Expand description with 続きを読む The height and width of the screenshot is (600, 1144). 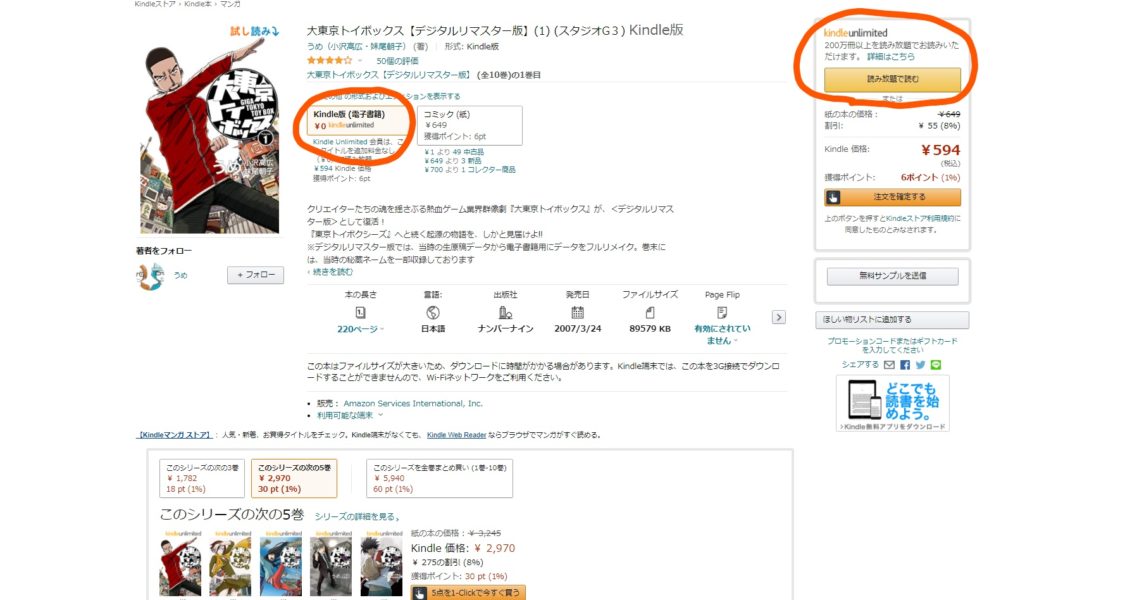click(331, 272)
